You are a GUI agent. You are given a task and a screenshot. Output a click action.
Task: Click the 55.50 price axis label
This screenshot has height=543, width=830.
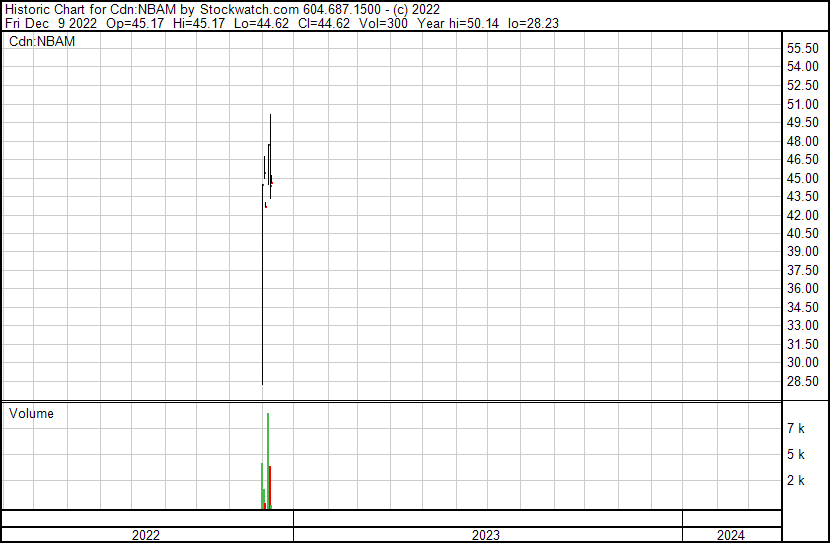point(803,49)
